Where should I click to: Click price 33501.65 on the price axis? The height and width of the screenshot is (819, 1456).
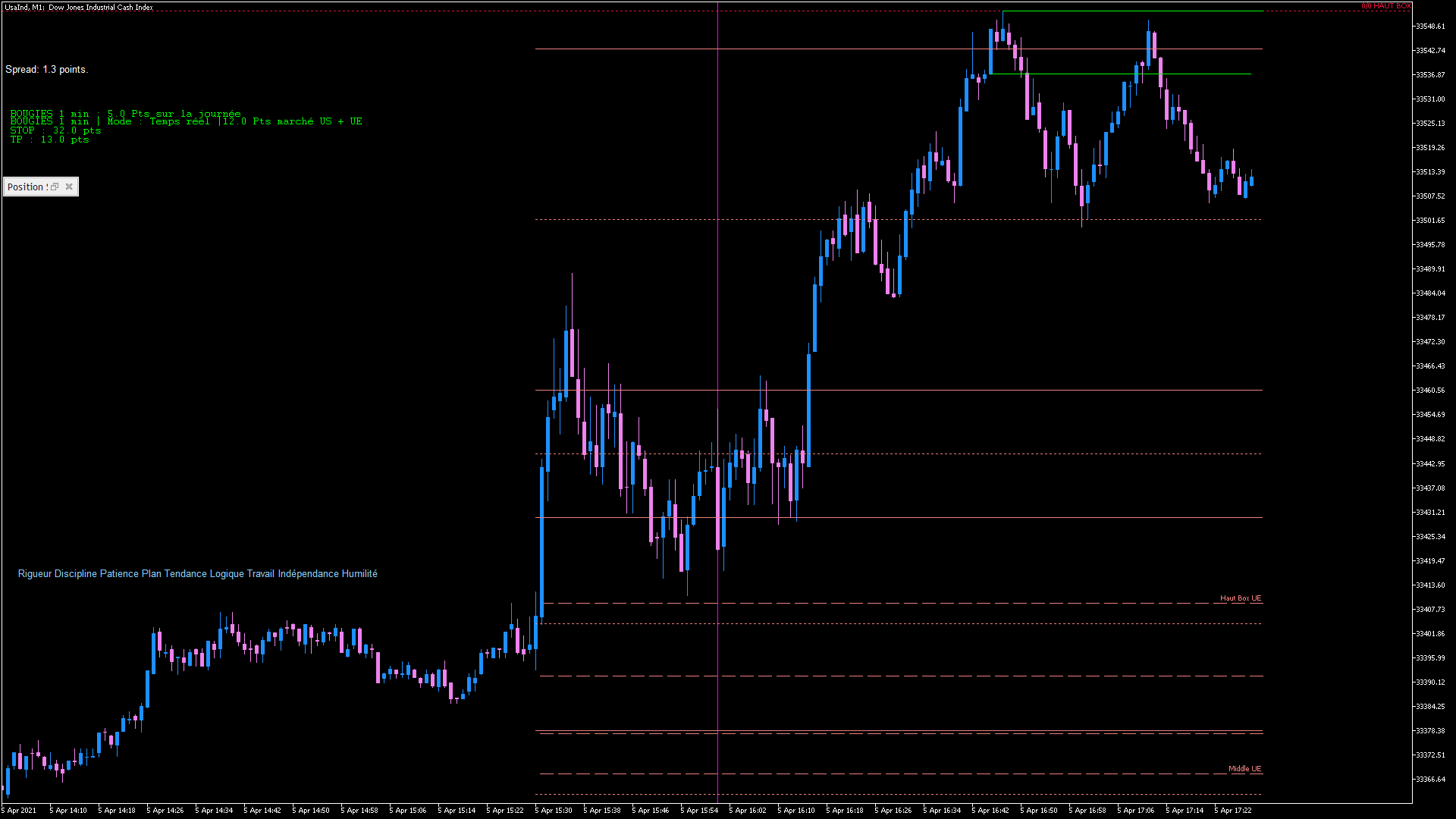point(1430,221)
